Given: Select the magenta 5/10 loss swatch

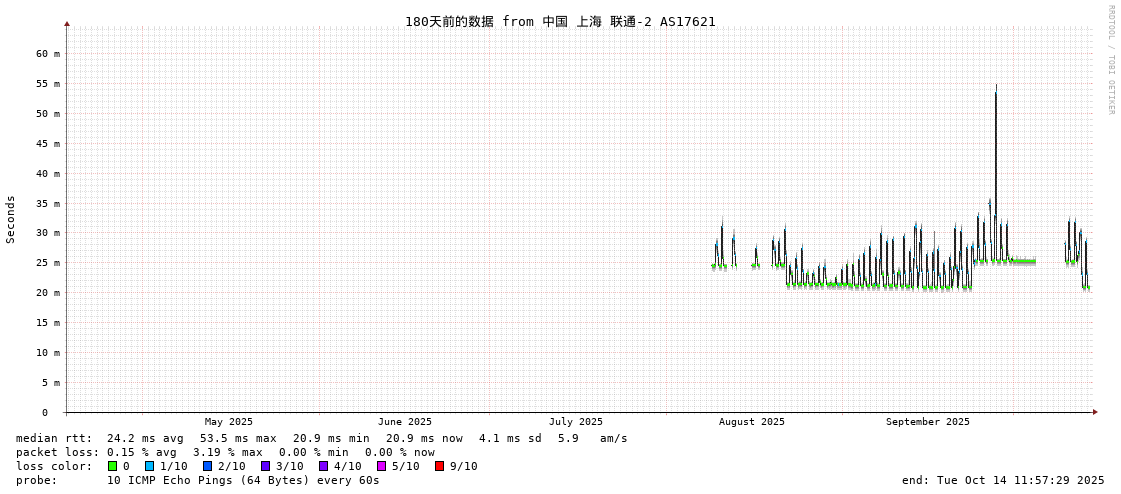Looking at the screenshot, I should click(381, 466).
